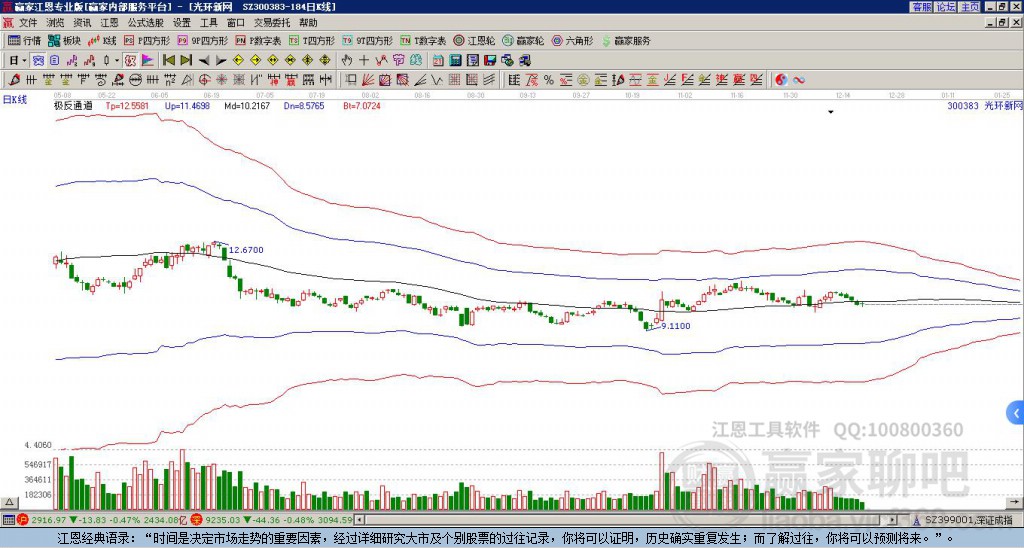Image resolution: width=1024 pixels, height=548 pixels.
Task: Select the zigzag wave line tool
Action: 437,80
